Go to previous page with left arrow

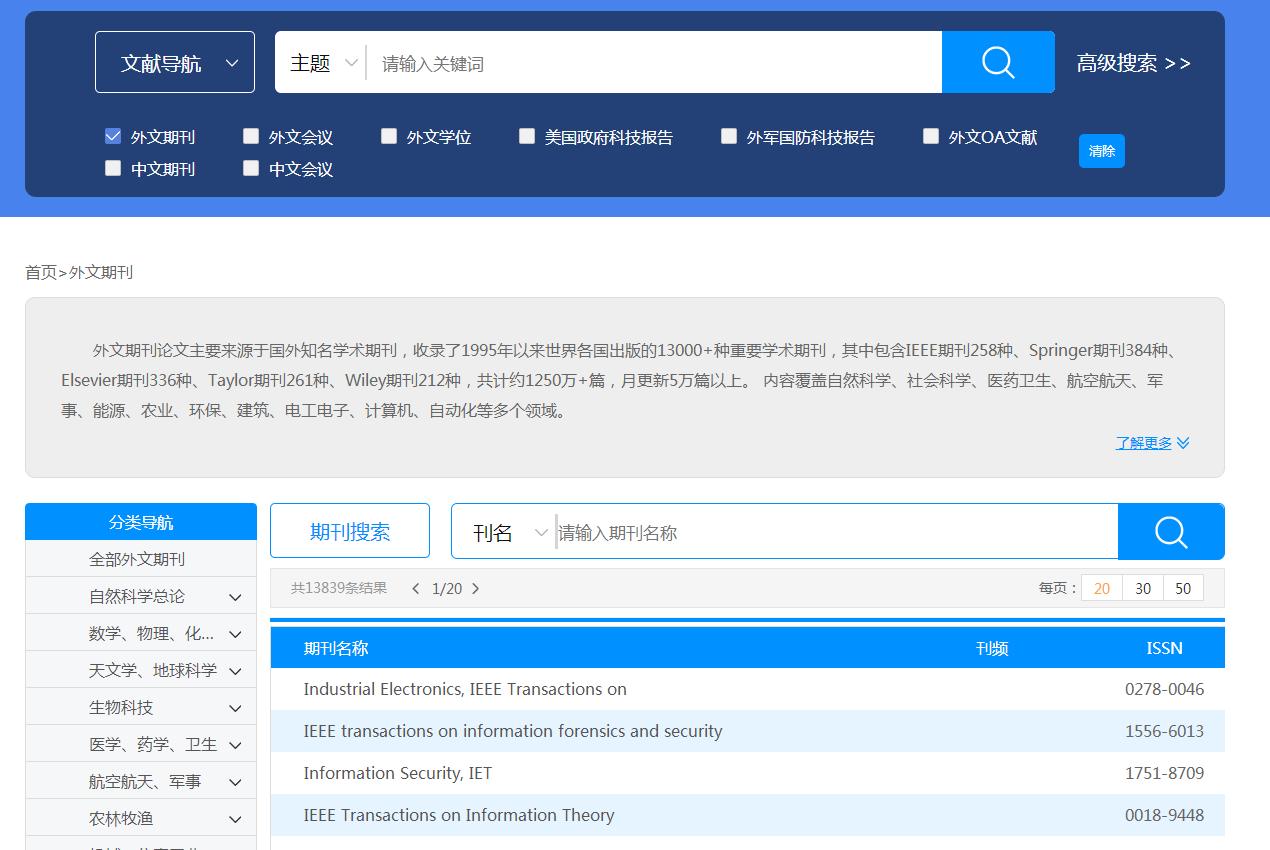coord(415,589)
